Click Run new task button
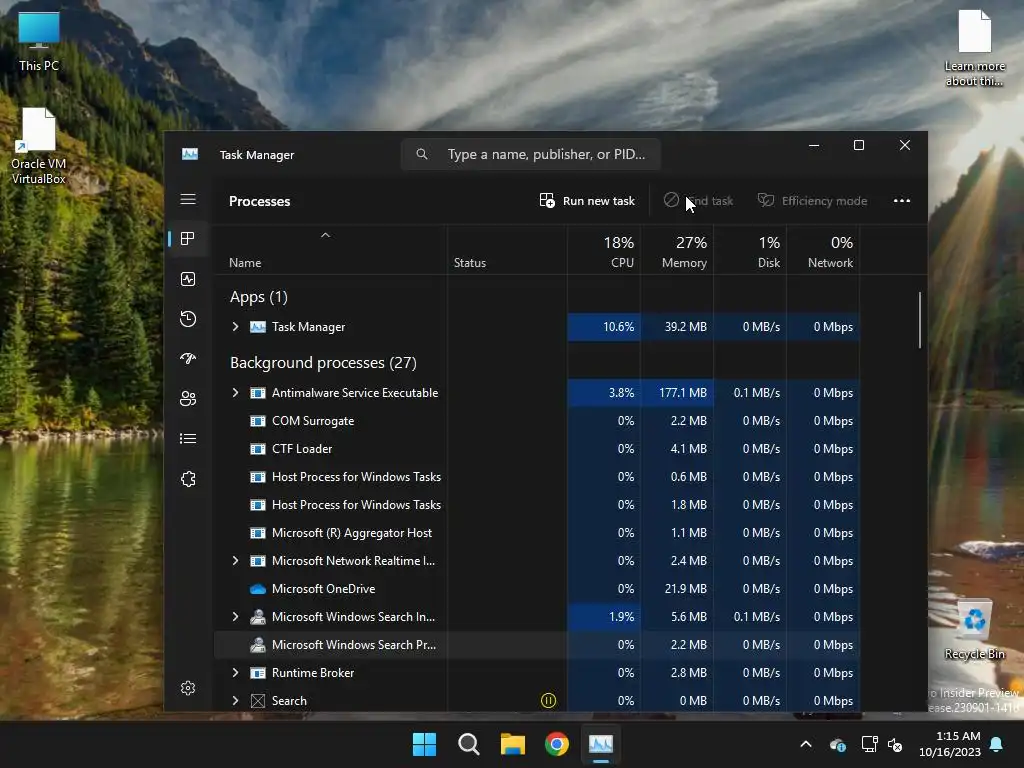Image resolution: width=1024 pixels, height=768 pixels. [x=587, y=200]
